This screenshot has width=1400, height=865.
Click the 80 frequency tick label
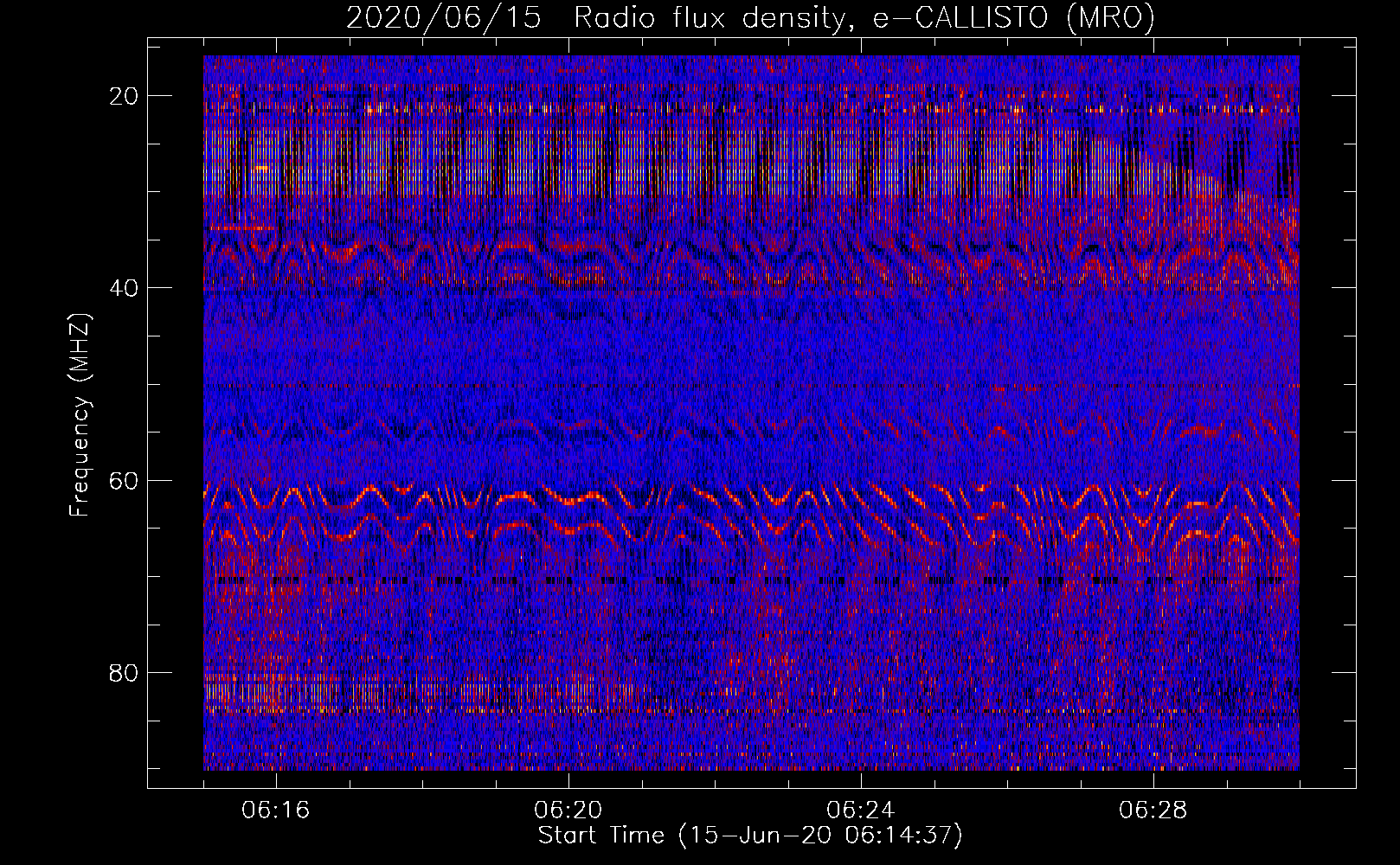pyautogui.click(x=125, y=673)
